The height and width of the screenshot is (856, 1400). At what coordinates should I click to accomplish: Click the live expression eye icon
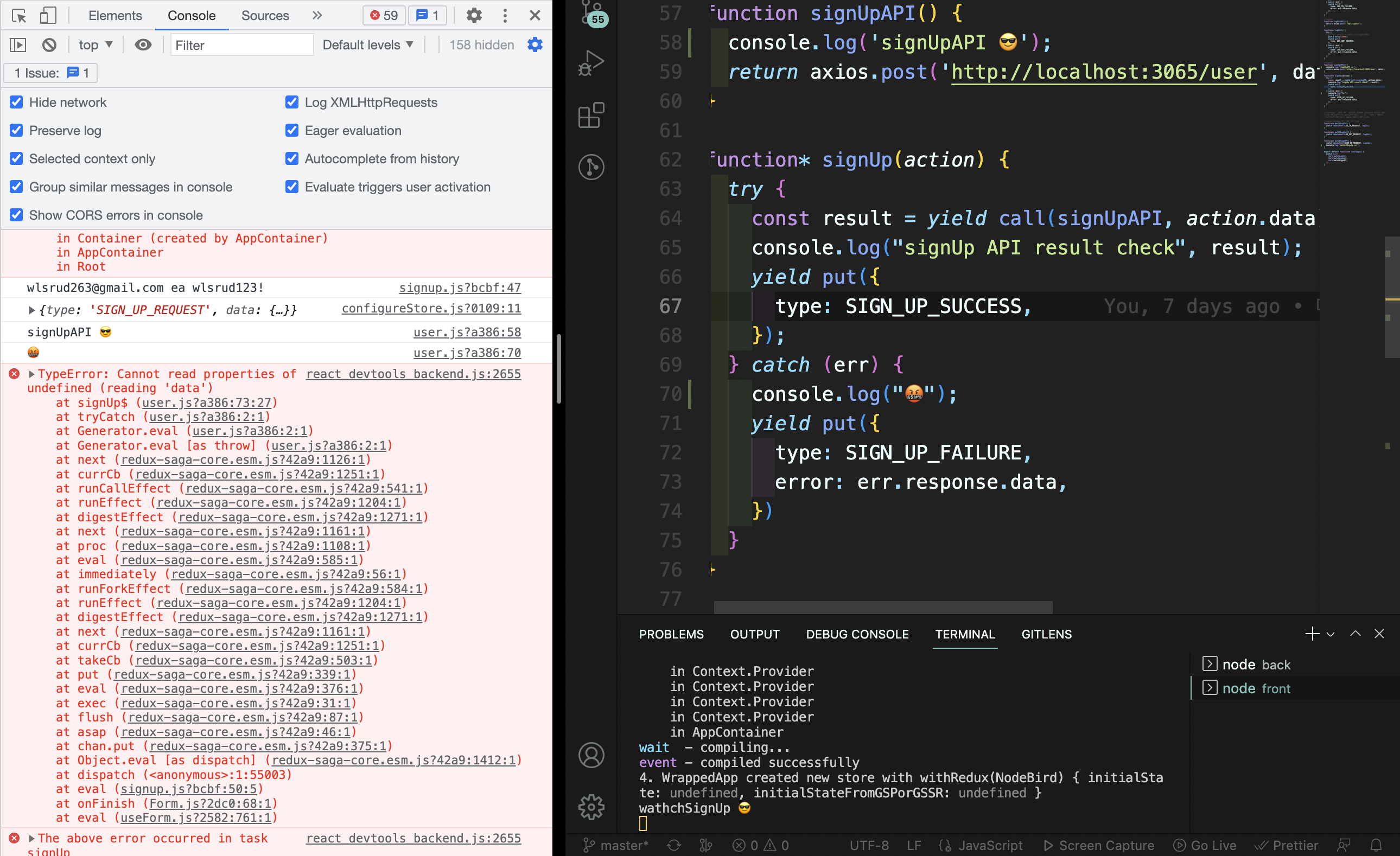(x=143, y=45)
